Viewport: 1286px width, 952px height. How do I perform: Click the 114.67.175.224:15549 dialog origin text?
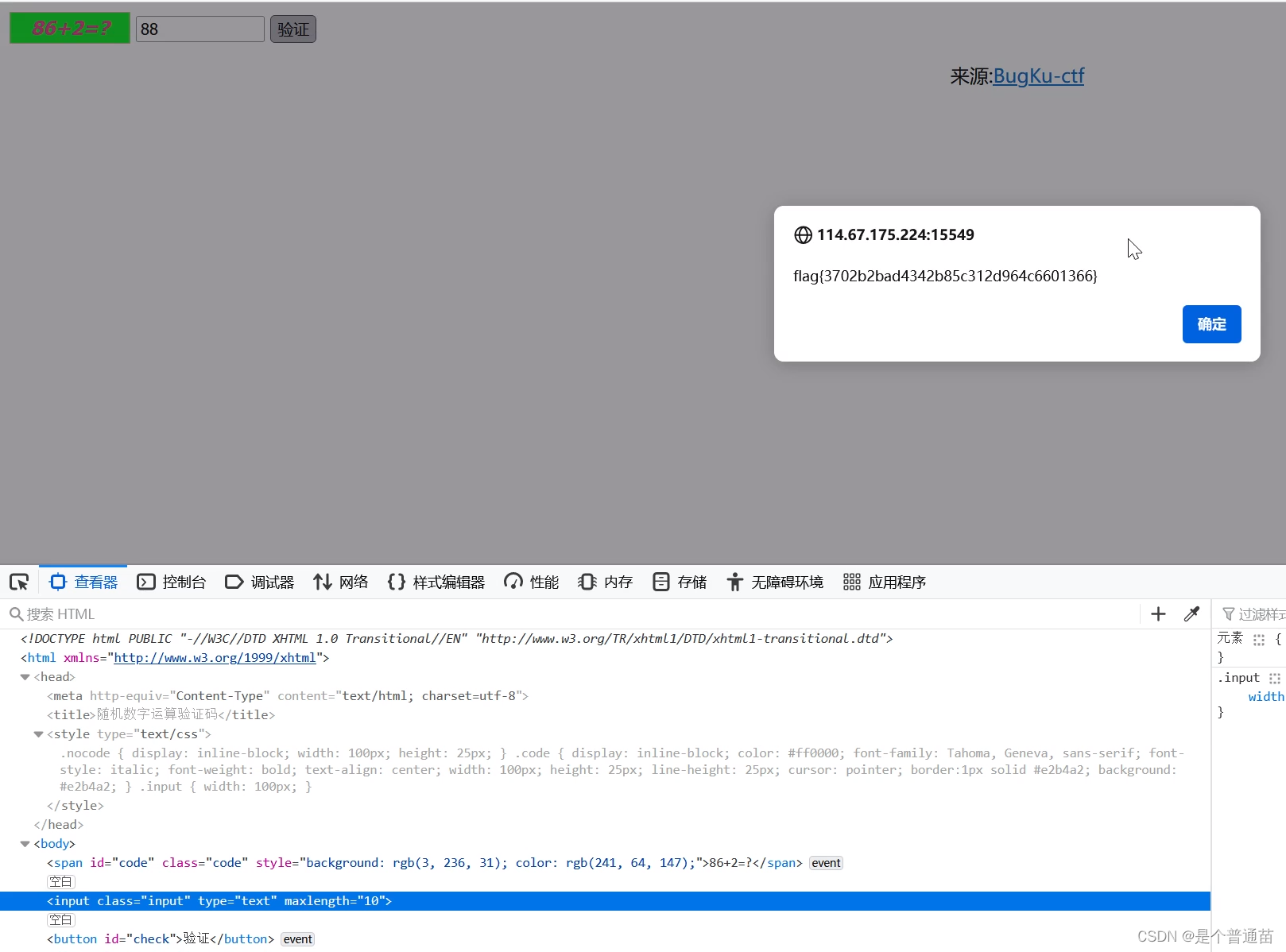(x=896, y=234)
